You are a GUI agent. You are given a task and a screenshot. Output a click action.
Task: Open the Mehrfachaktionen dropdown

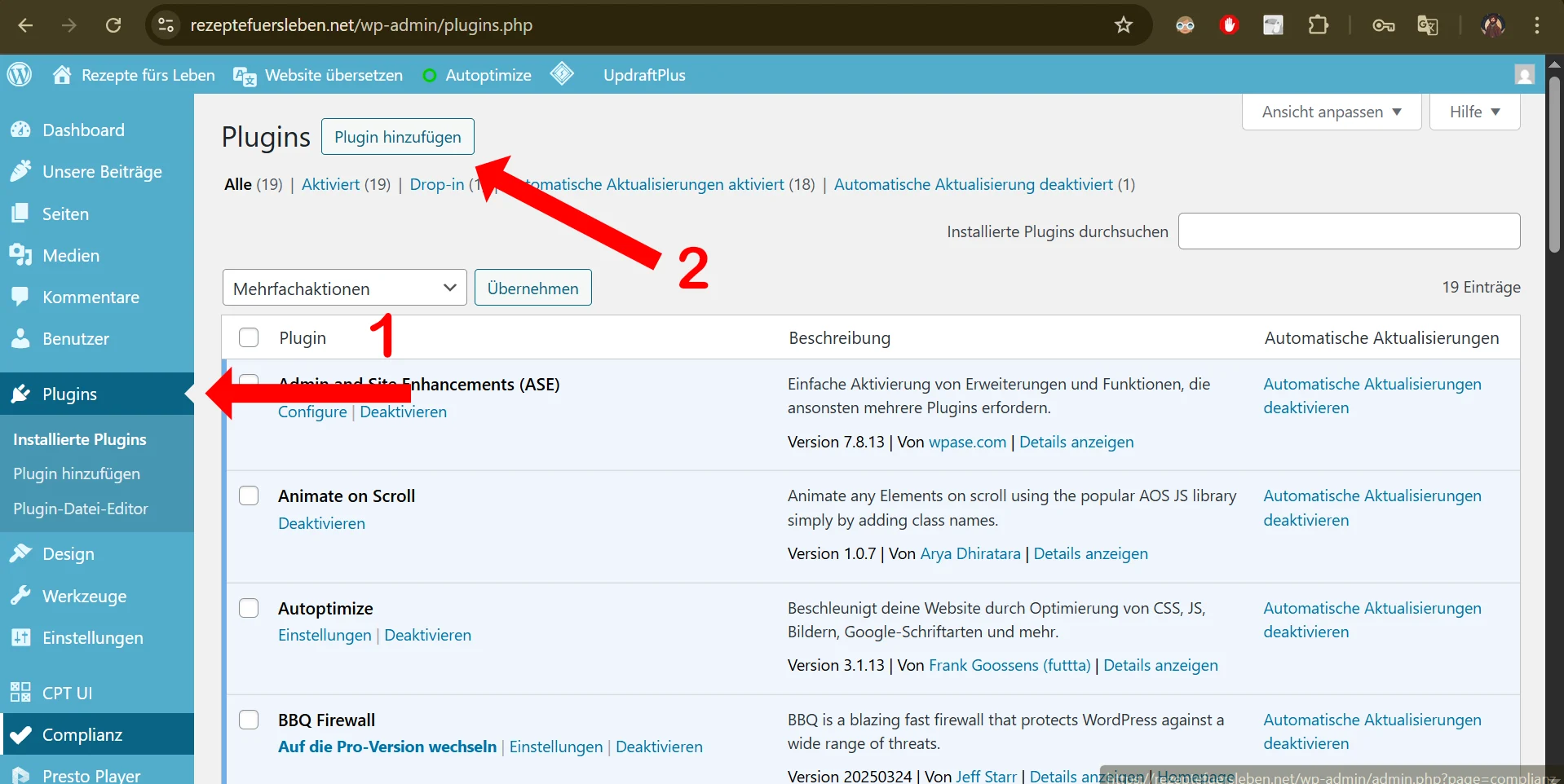[344, 288]
